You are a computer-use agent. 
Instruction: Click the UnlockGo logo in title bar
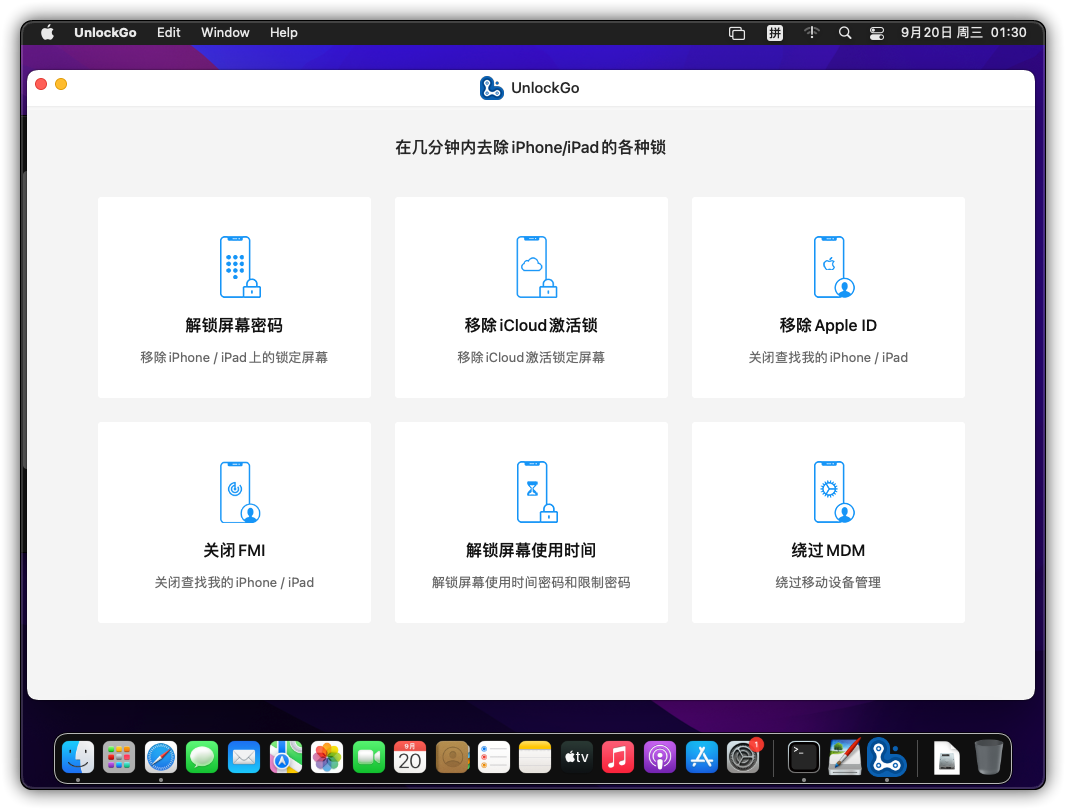click(x=492, y=88)
